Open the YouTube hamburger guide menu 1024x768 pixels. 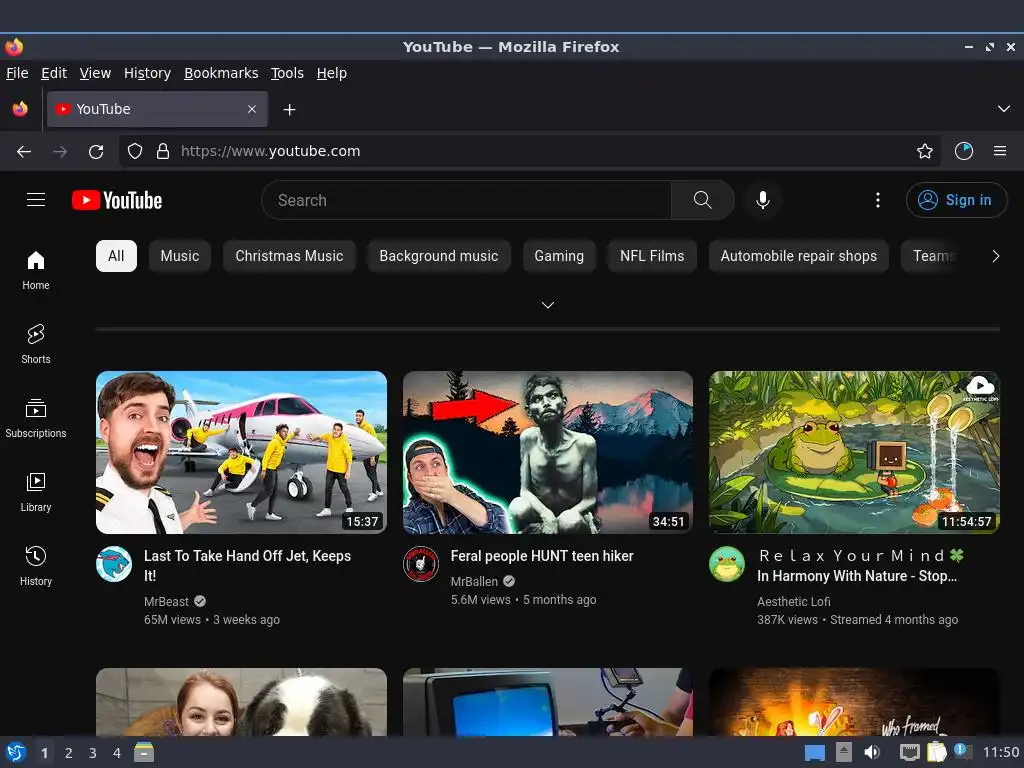36,200
